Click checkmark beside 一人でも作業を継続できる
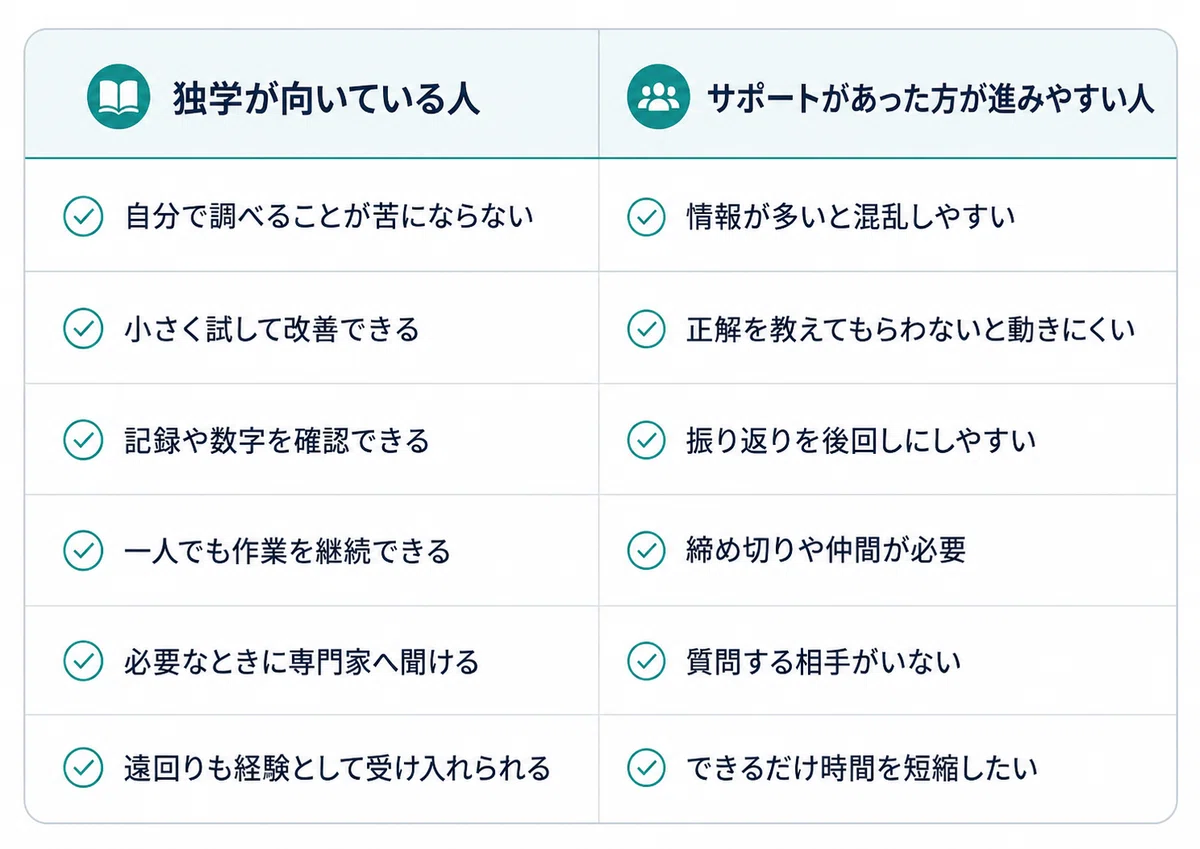Image resolution: width=1200 pixels, height=849 pixels. [x=83, y=550]
